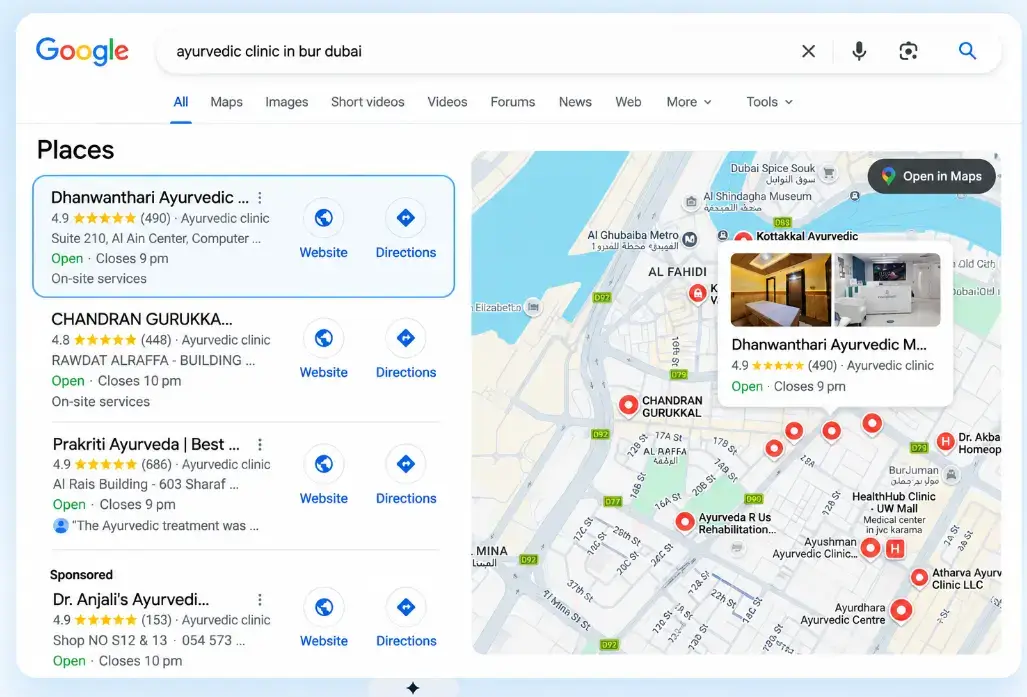Get Directions icon for Prakriti Ayurveda

click(x=406, y=464)
